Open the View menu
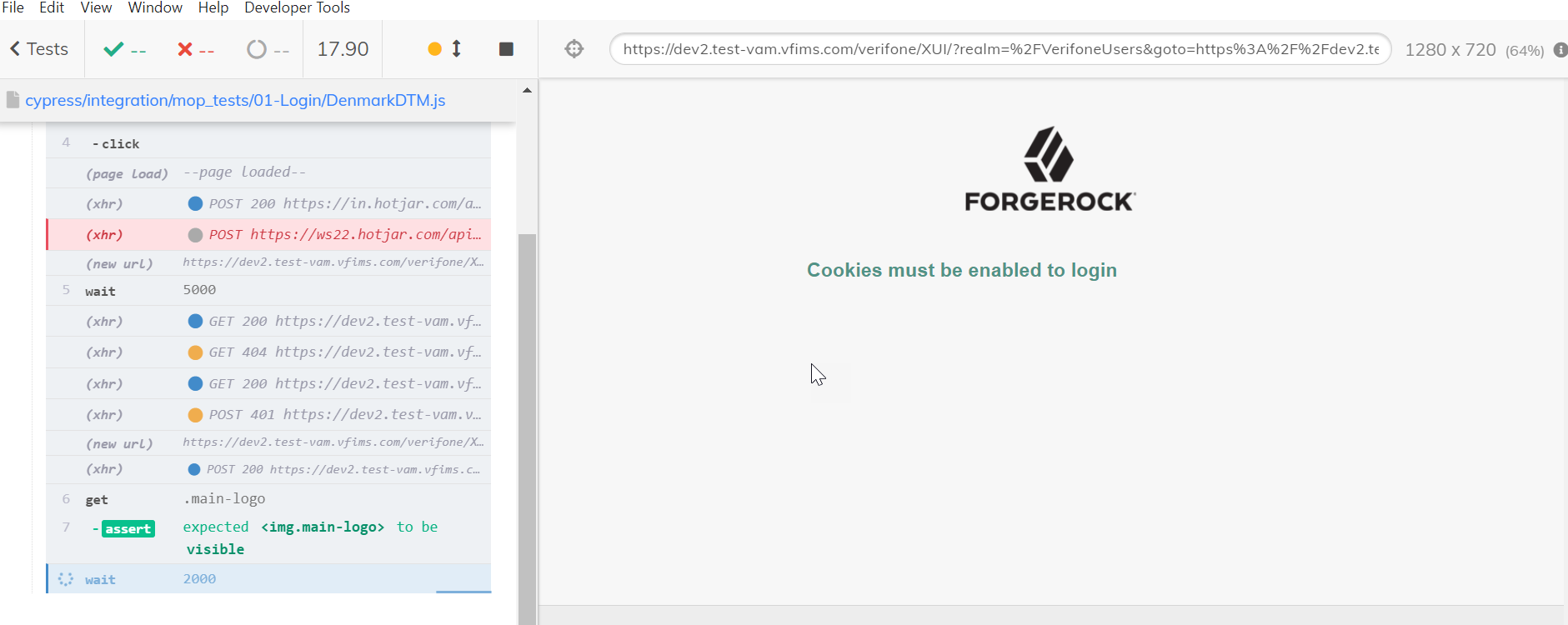The image size is (1568, 625). click(96, 7)
